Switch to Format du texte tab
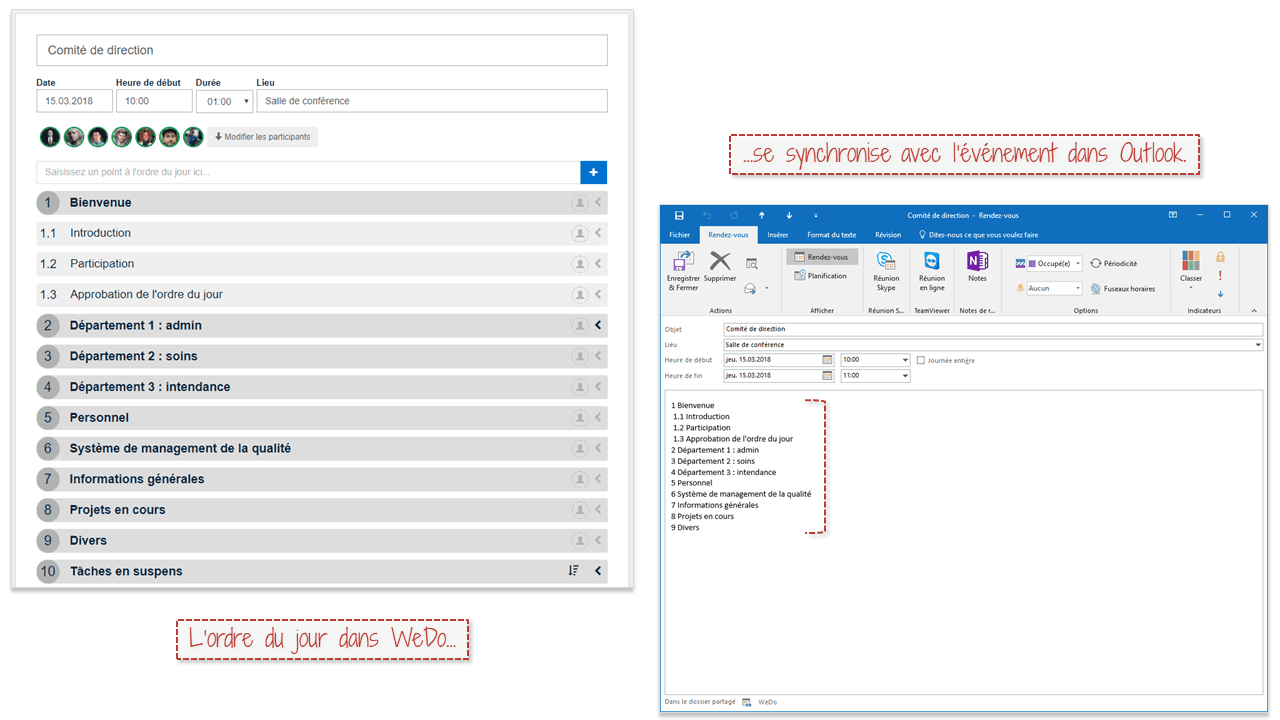Screen dimensions: 1280x720 click(x=832, y=235)
